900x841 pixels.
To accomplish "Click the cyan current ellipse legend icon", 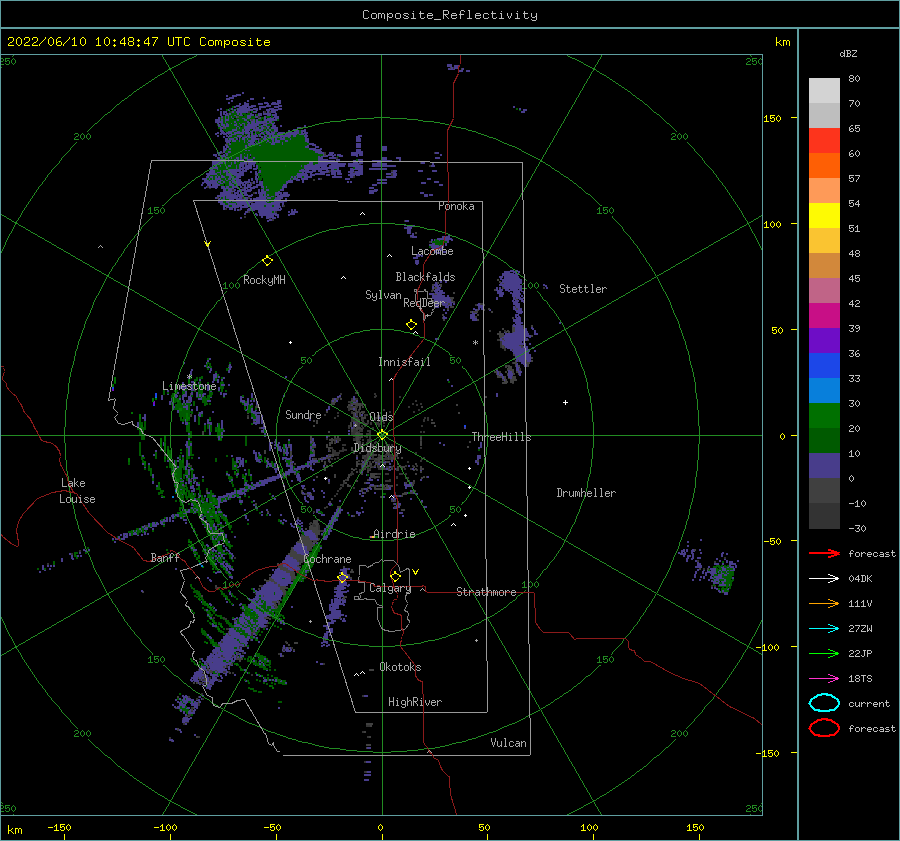I will (x=824, y=703).
